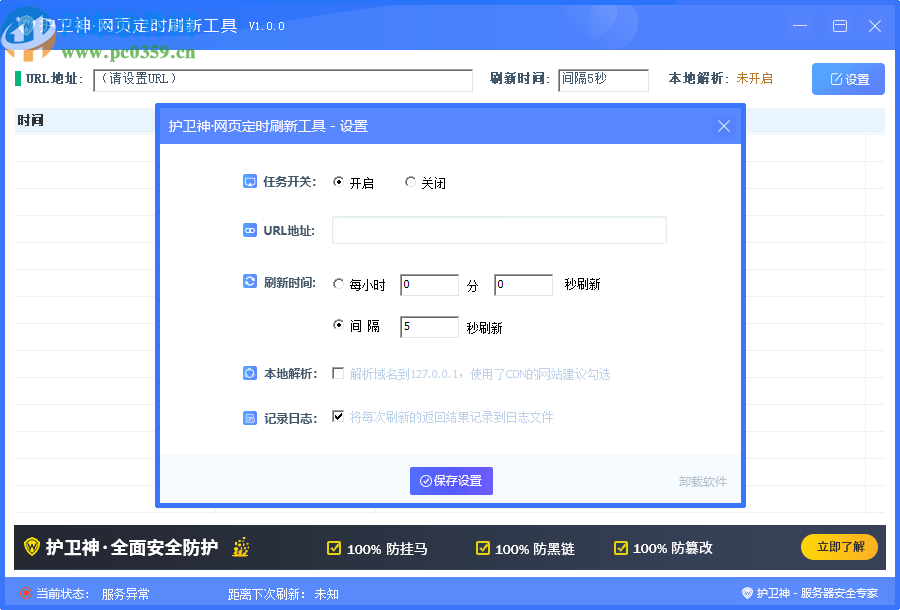
Task: Click the URL address input field
Action: [x=499, y=230]
